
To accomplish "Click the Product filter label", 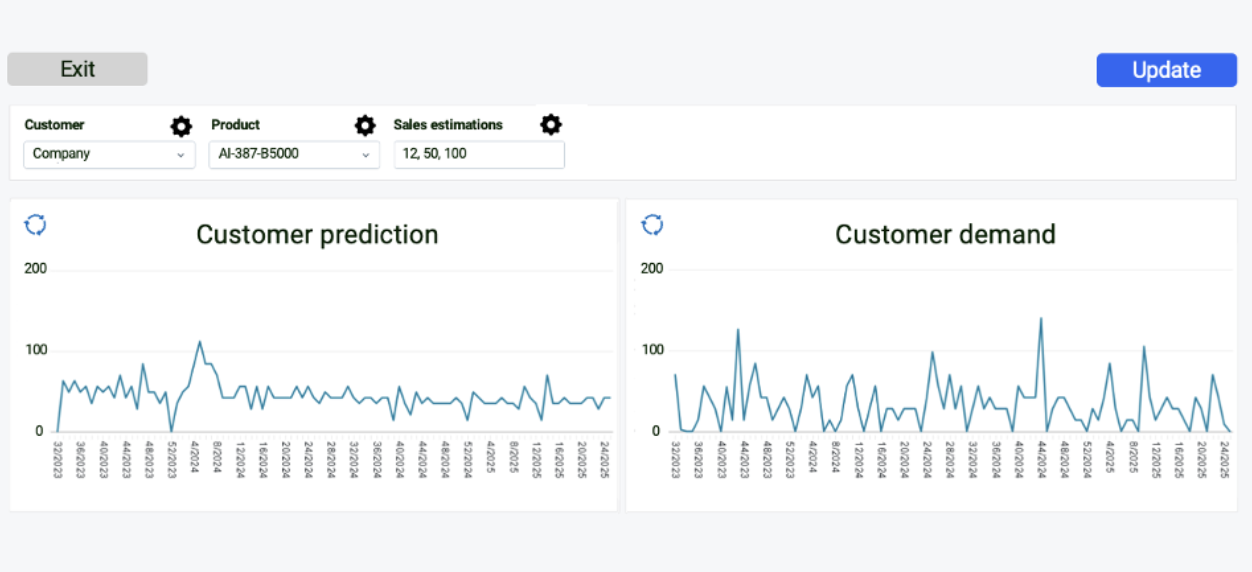I will point(235,125).
